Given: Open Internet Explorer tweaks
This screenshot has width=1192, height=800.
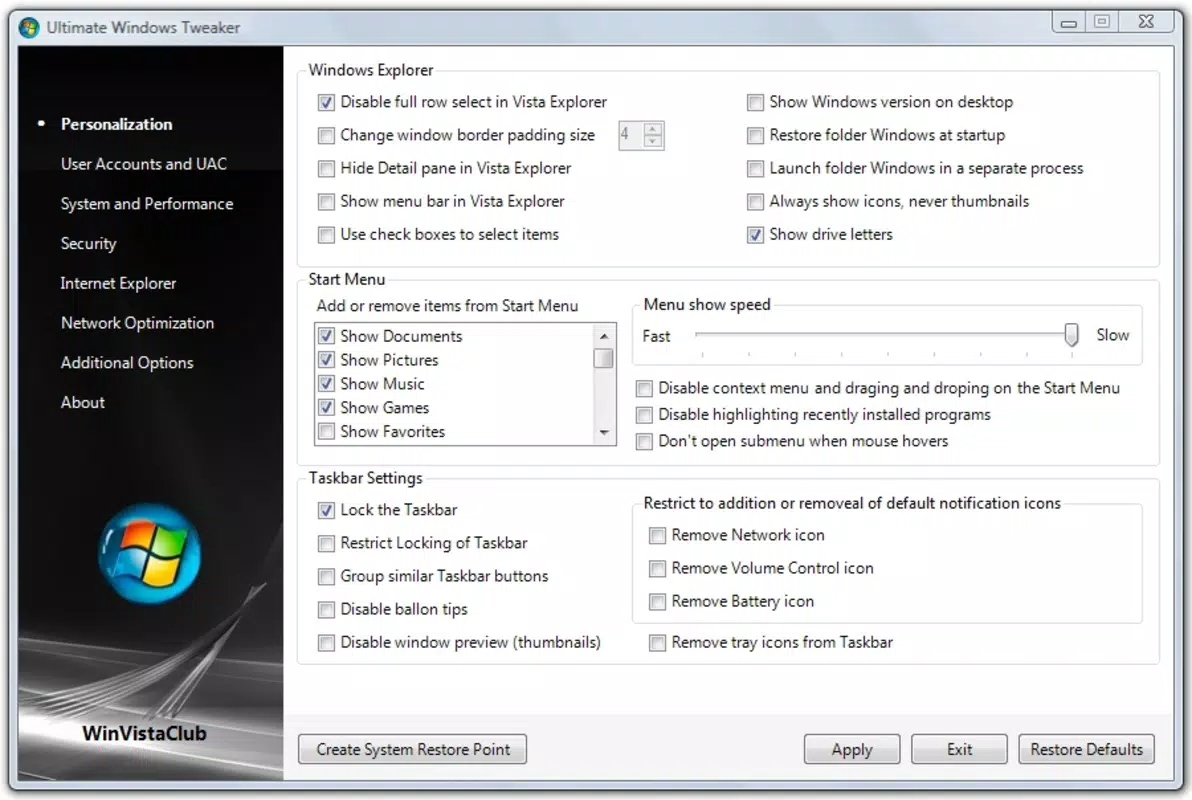Looking at the screenshot, I should click(x=118, y=283).
